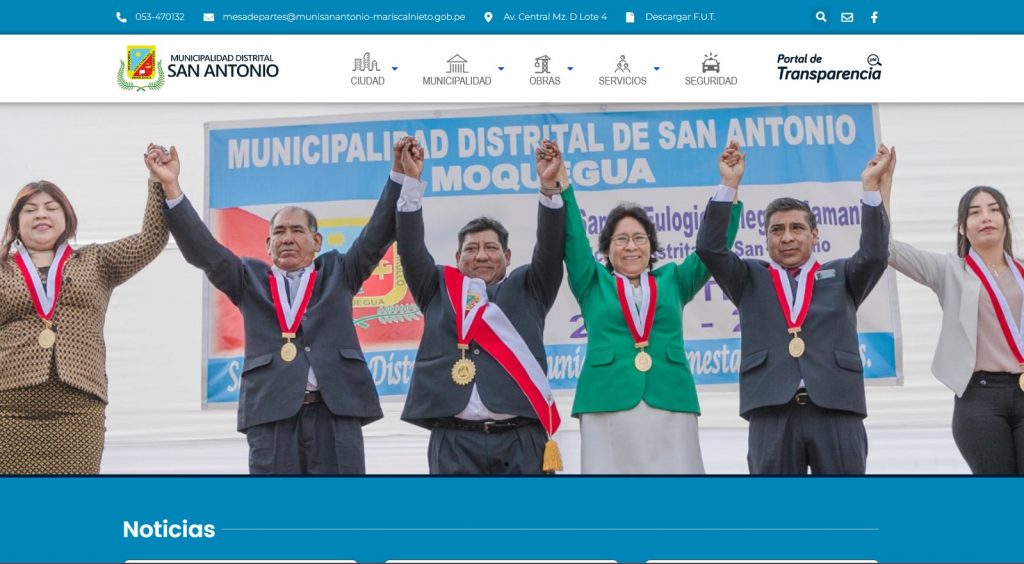Click the phone icon in top bar
1024x564 pixels.
121,17
